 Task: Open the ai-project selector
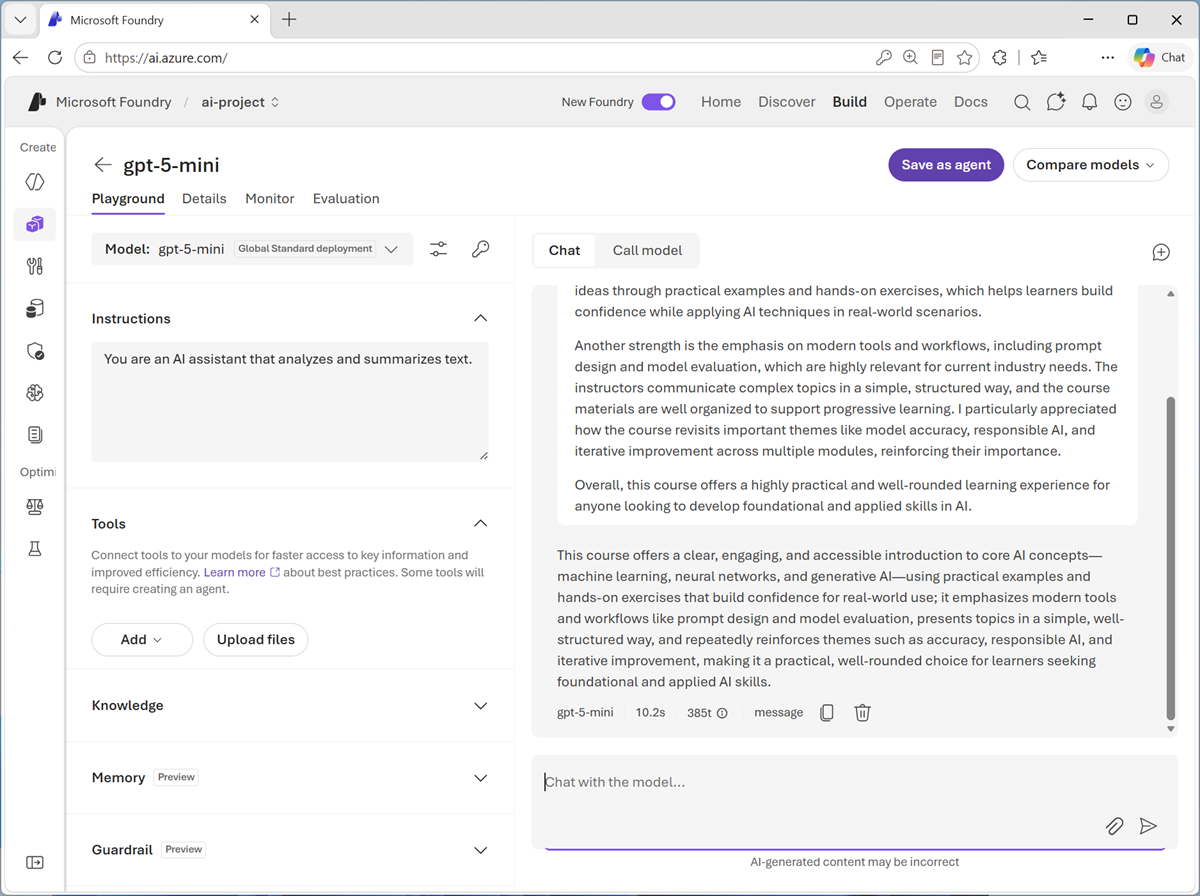240,102
